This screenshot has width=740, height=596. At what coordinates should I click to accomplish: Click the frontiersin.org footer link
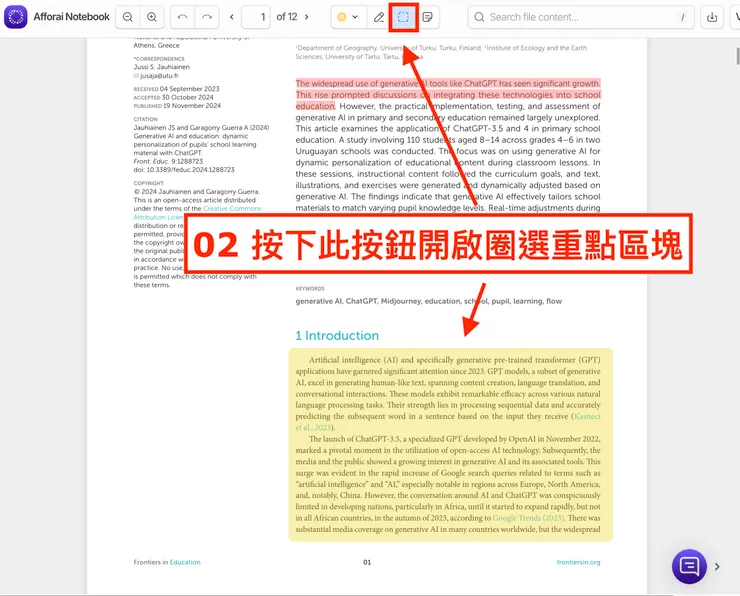(578, 562)
